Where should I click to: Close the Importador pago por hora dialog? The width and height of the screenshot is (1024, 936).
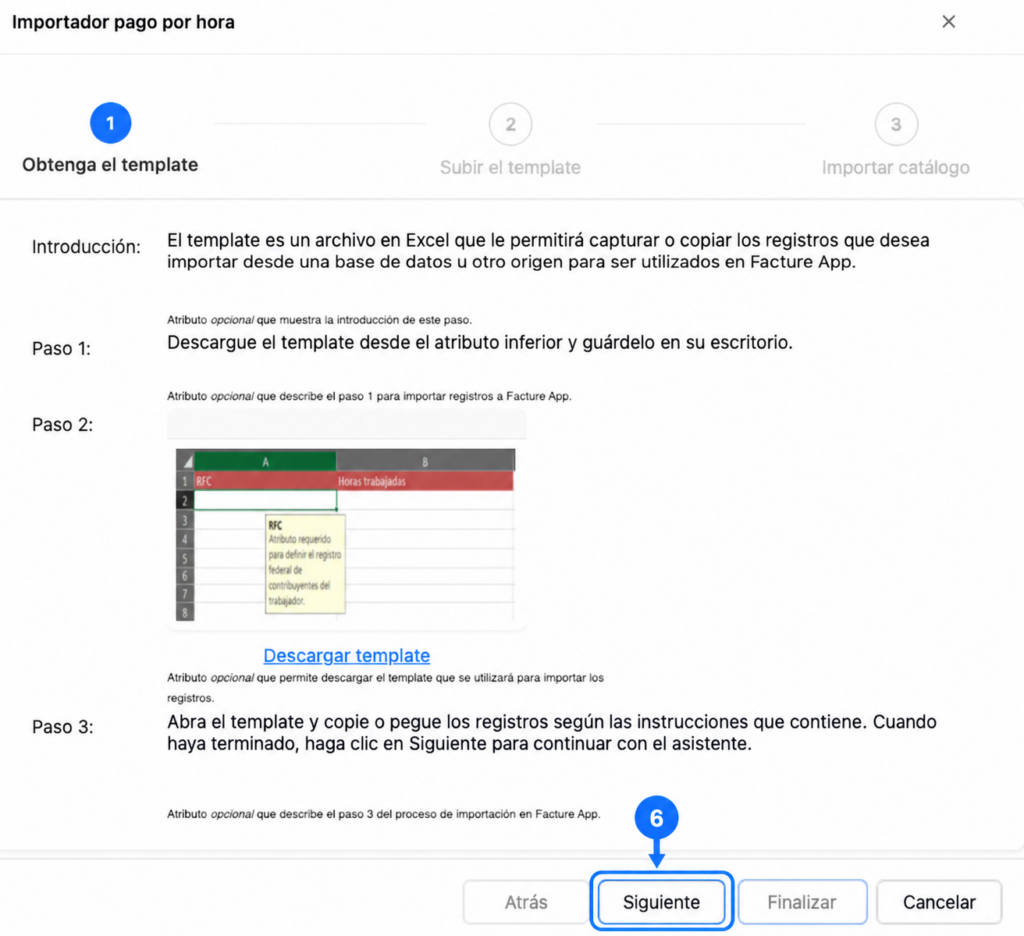[948, 22]
